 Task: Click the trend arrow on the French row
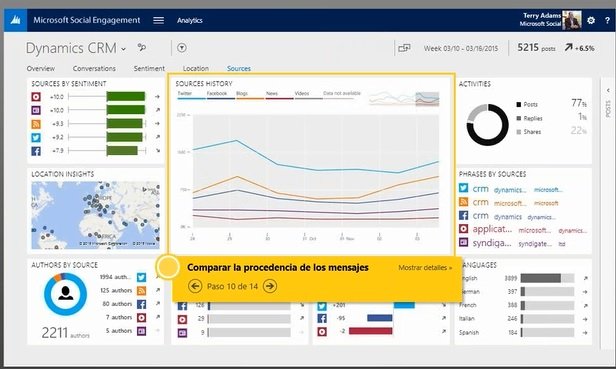585,305
